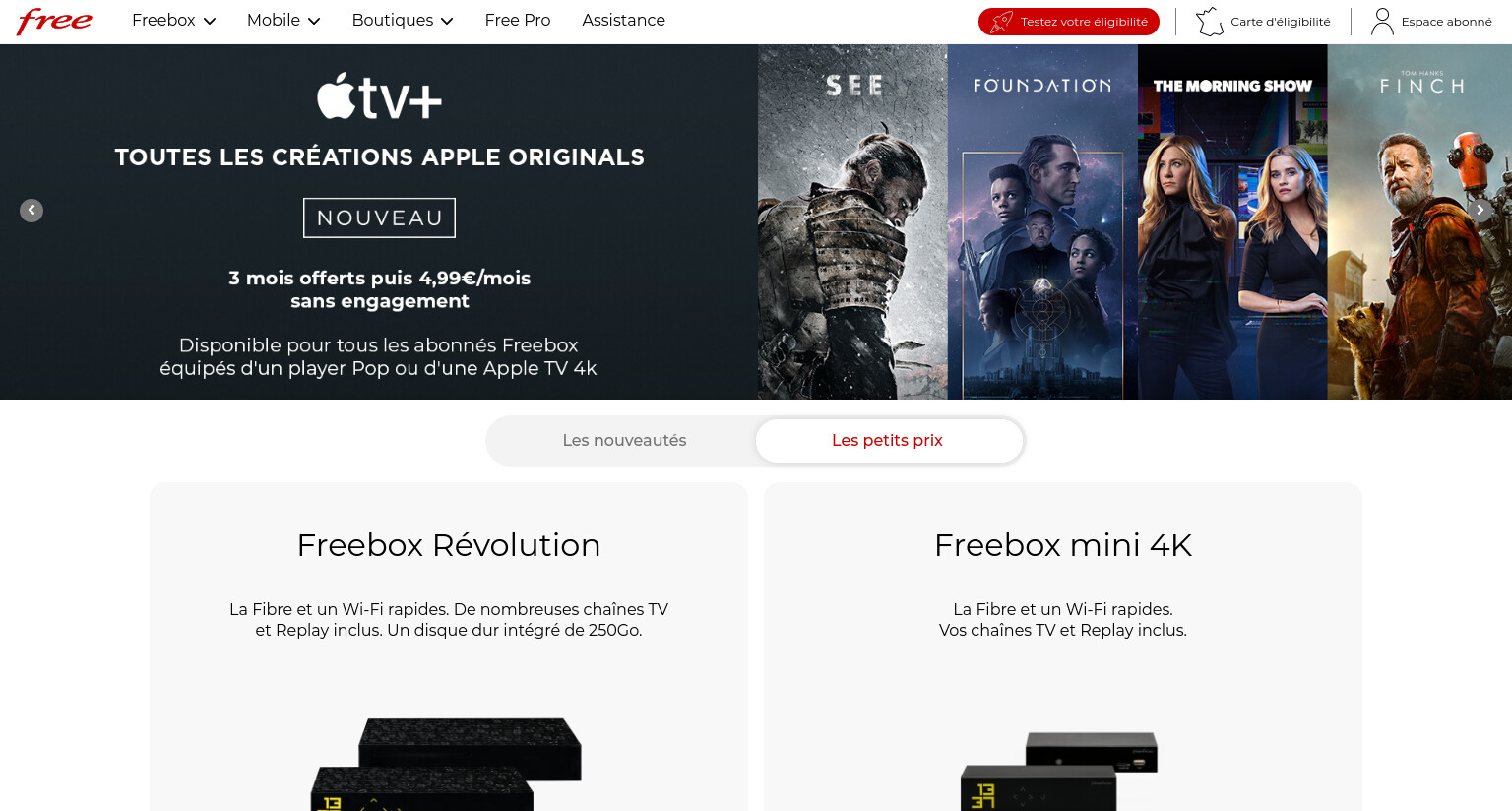Click the Foundation series poster
This screenshot has height=811, width=1512.
[x=1042, y=221]
